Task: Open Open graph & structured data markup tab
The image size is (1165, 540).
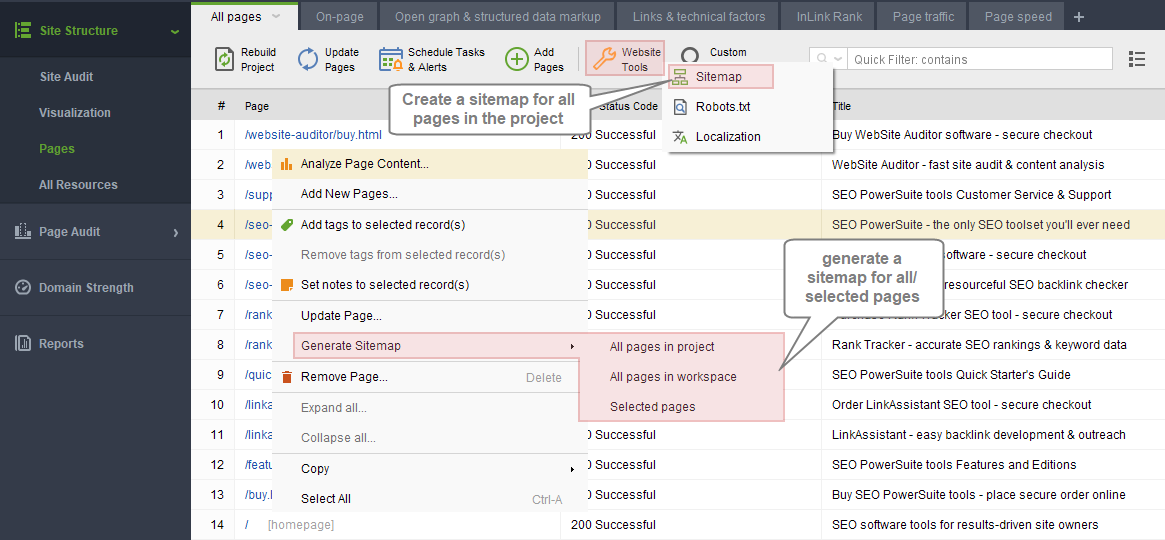Action: (x=497, y=16)
